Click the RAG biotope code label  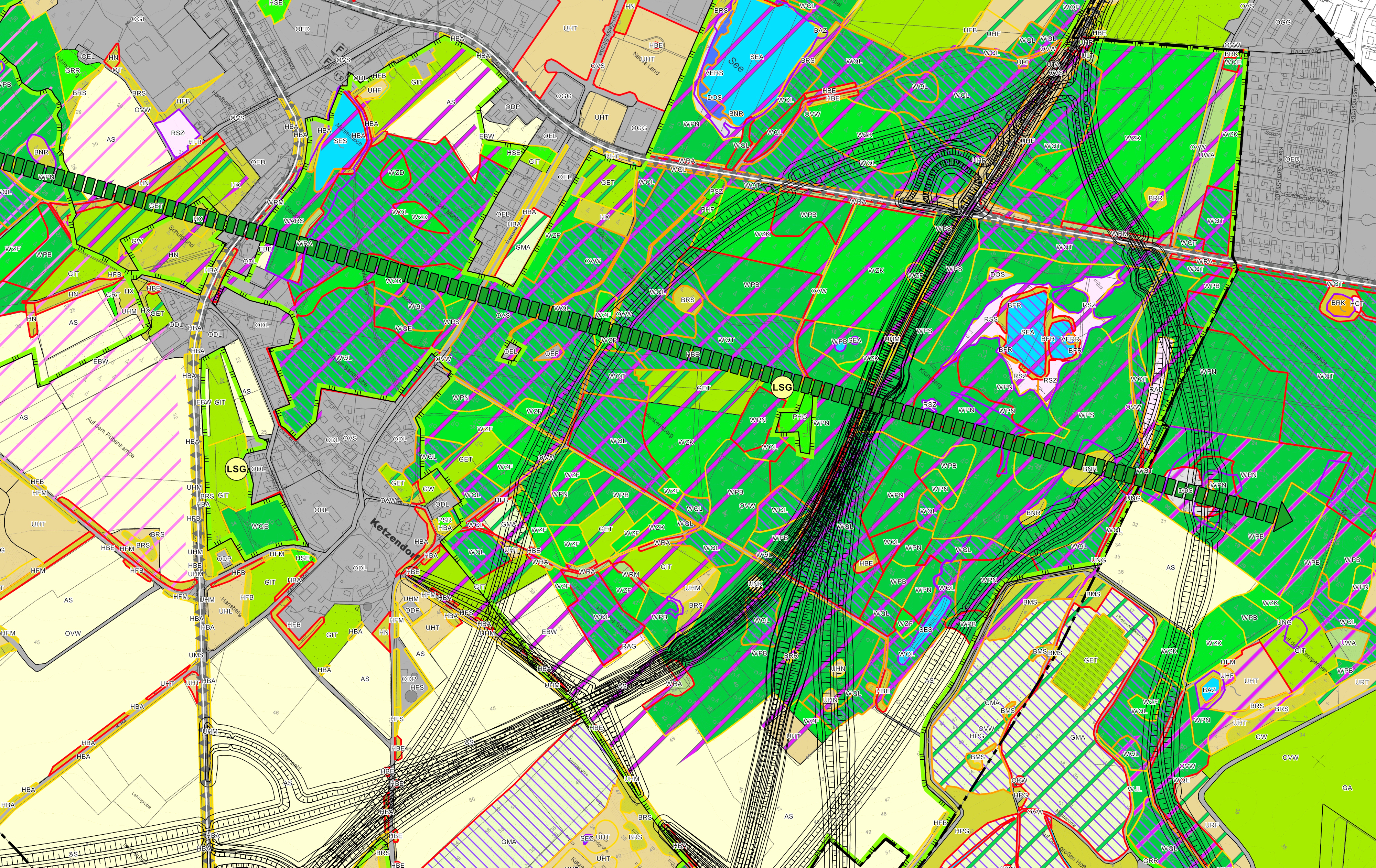pyautogui.click(x=628, y=646)
